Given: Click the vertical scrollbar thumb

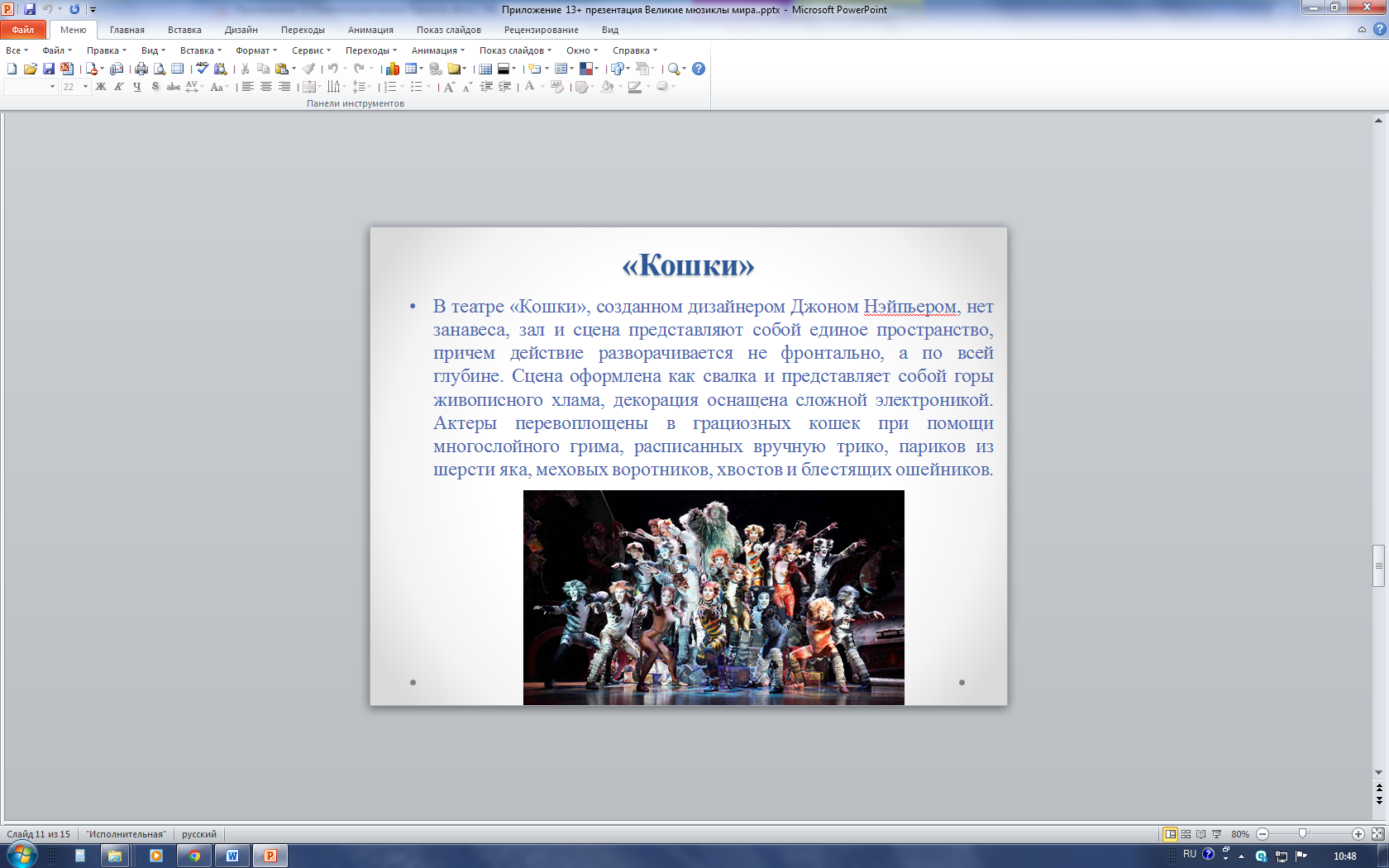Looking at the screenshot, I should 1378,565.
